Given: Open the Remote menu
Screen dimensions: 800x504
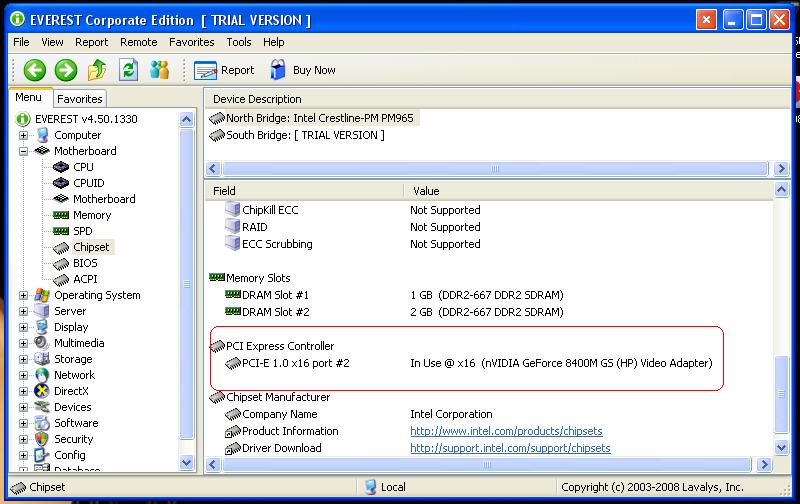Looking at the screenshot, I should tap(138, 42).
